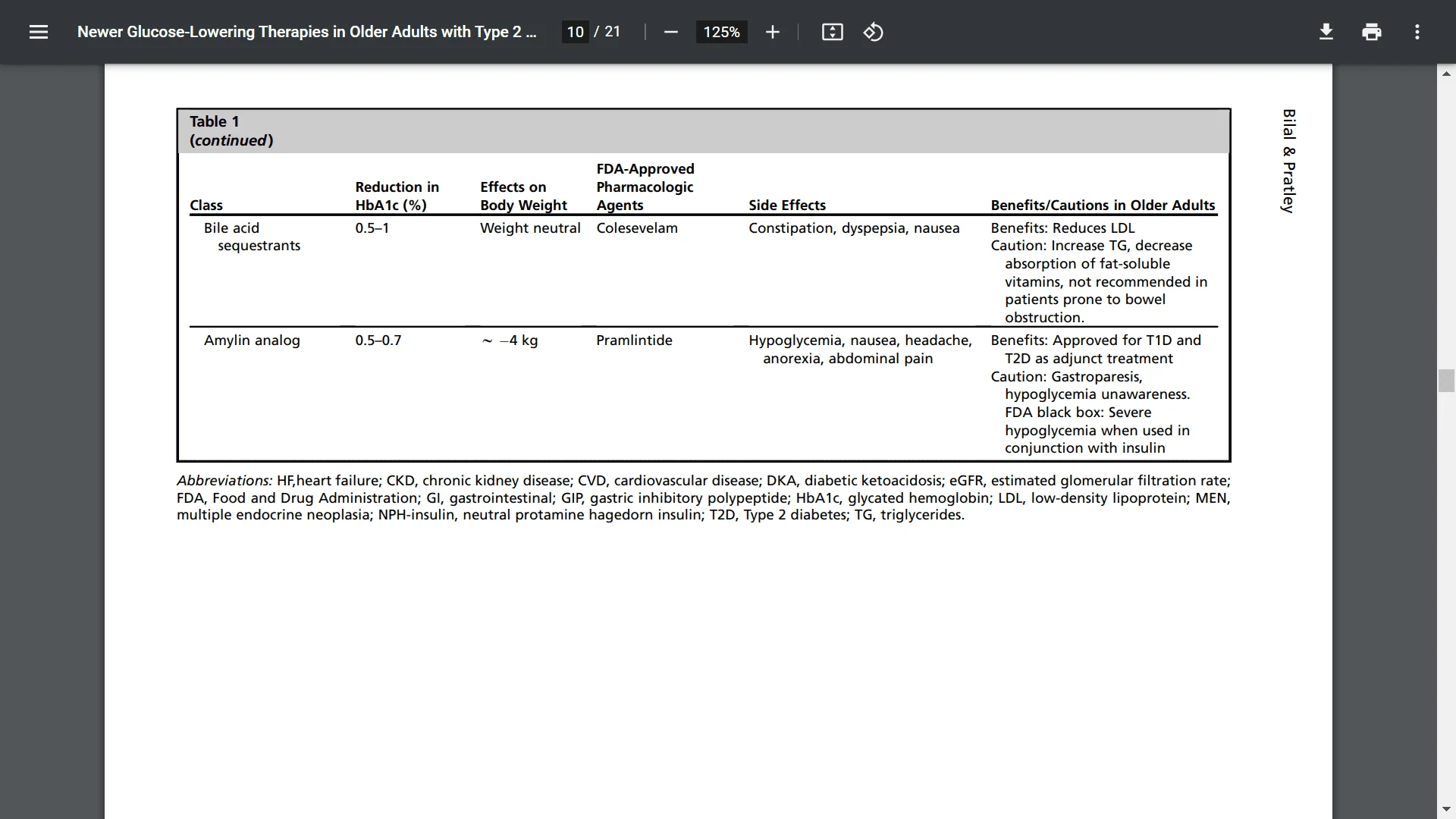
Task: Click 'Benefits: Reduces LDL' text
Action: (1062, 228)
